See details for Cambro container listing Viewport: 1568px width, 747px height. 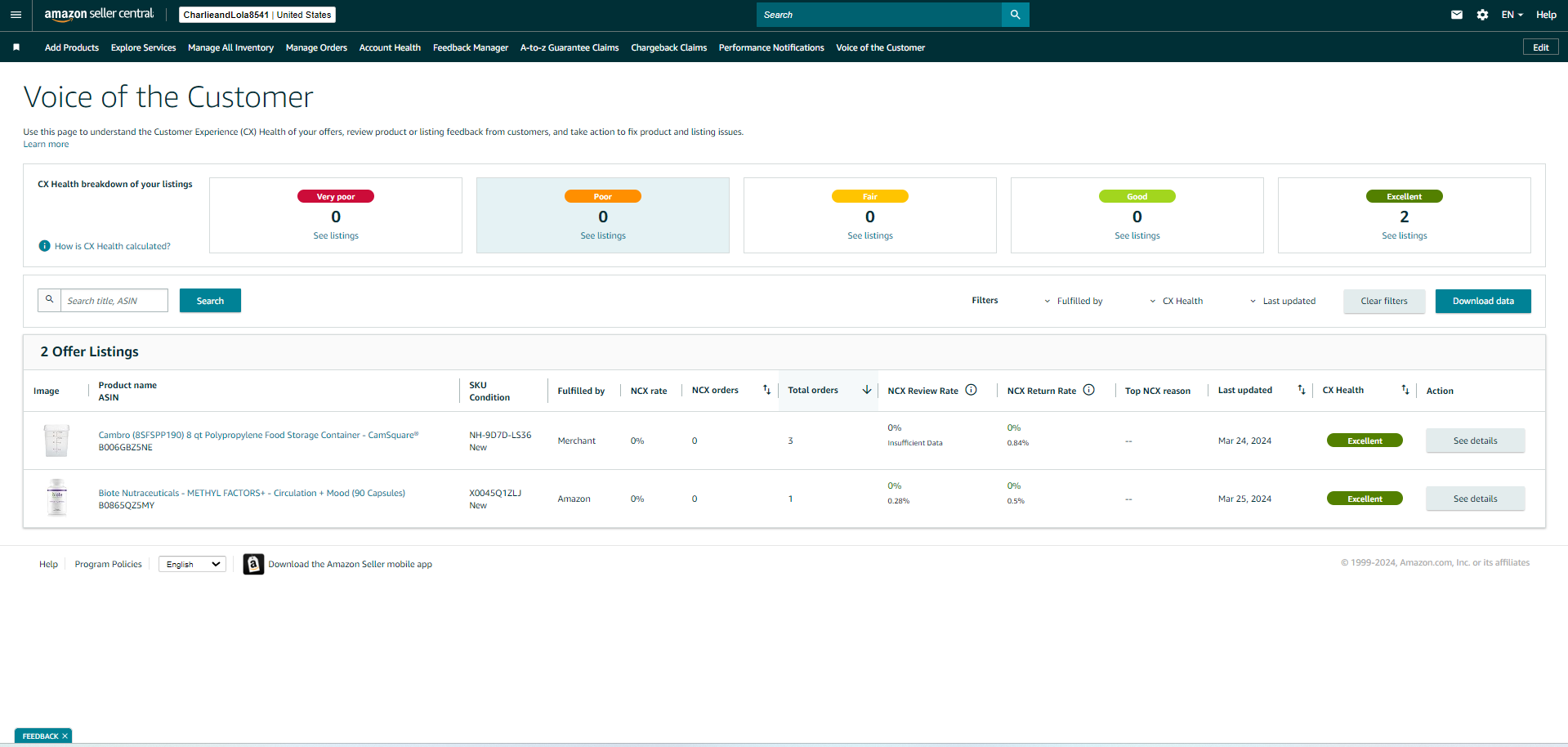1476,441
